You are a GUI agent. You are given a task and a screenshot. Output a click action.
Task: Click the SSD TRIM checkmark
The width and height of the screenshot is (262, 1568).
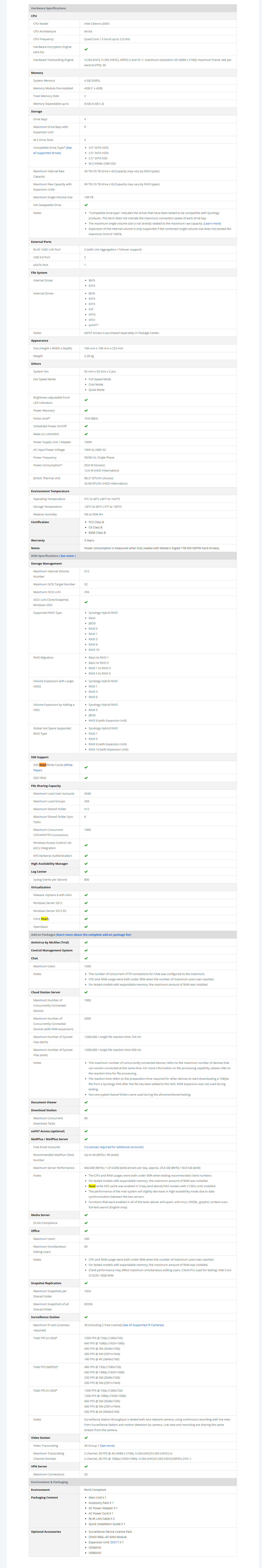(86, 778)
